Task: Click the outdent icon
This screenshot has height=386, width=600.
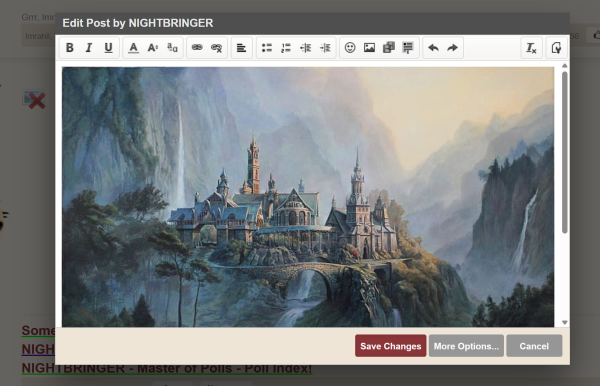Action: [x=305, y=48]
